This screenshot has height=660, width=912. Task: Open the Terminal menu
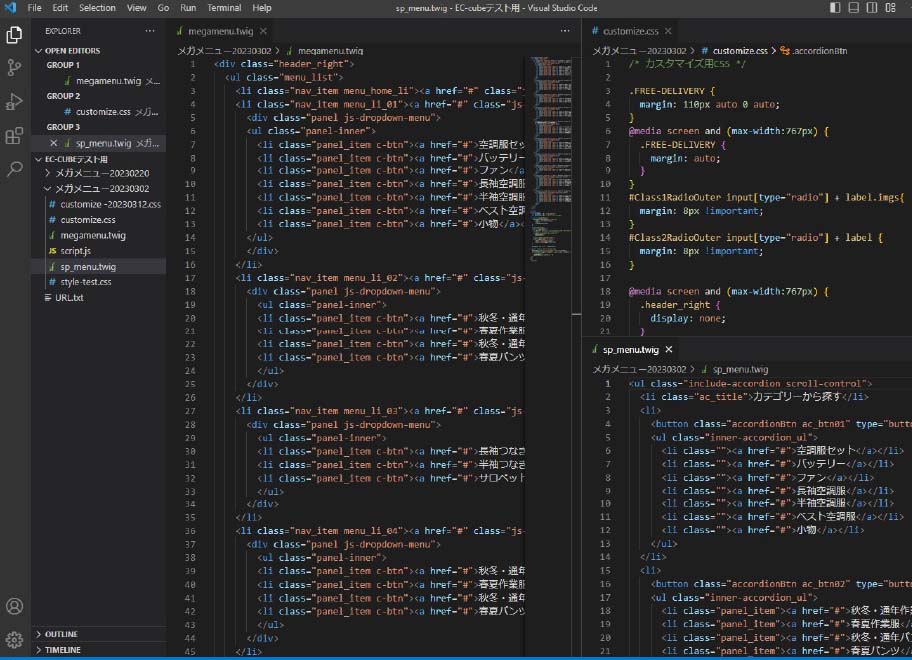pos(224,8)
